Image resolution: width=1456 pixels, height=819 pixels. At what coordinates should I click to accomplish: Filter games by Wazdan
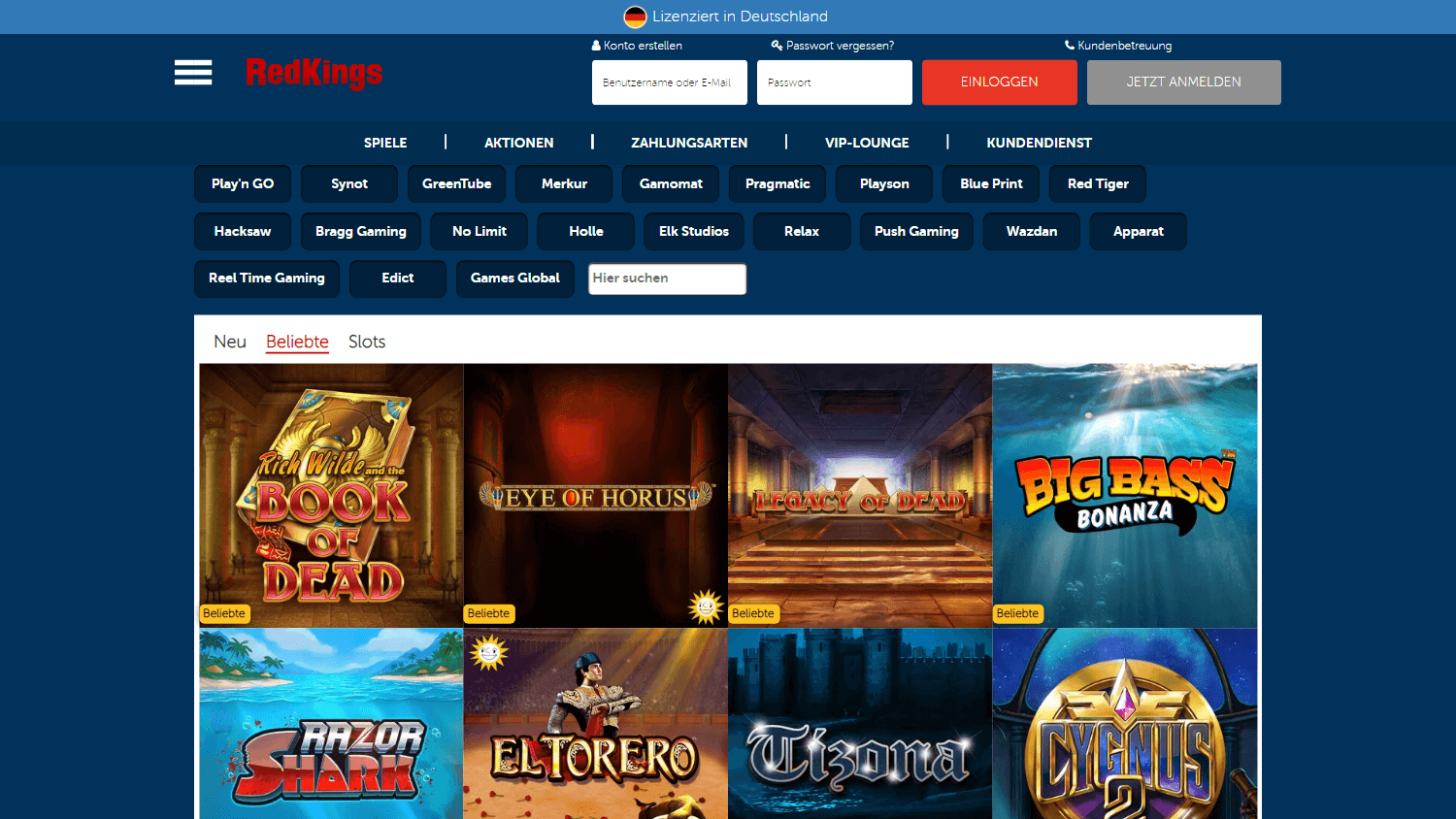click(x=1032, y=231)
